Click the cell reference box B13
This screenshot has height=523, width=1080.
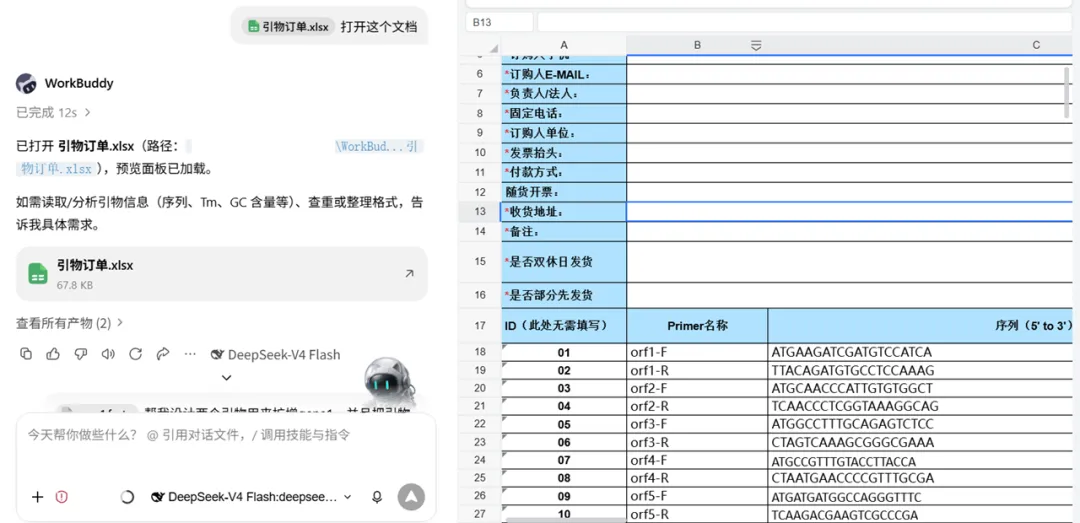click(499, 22)
